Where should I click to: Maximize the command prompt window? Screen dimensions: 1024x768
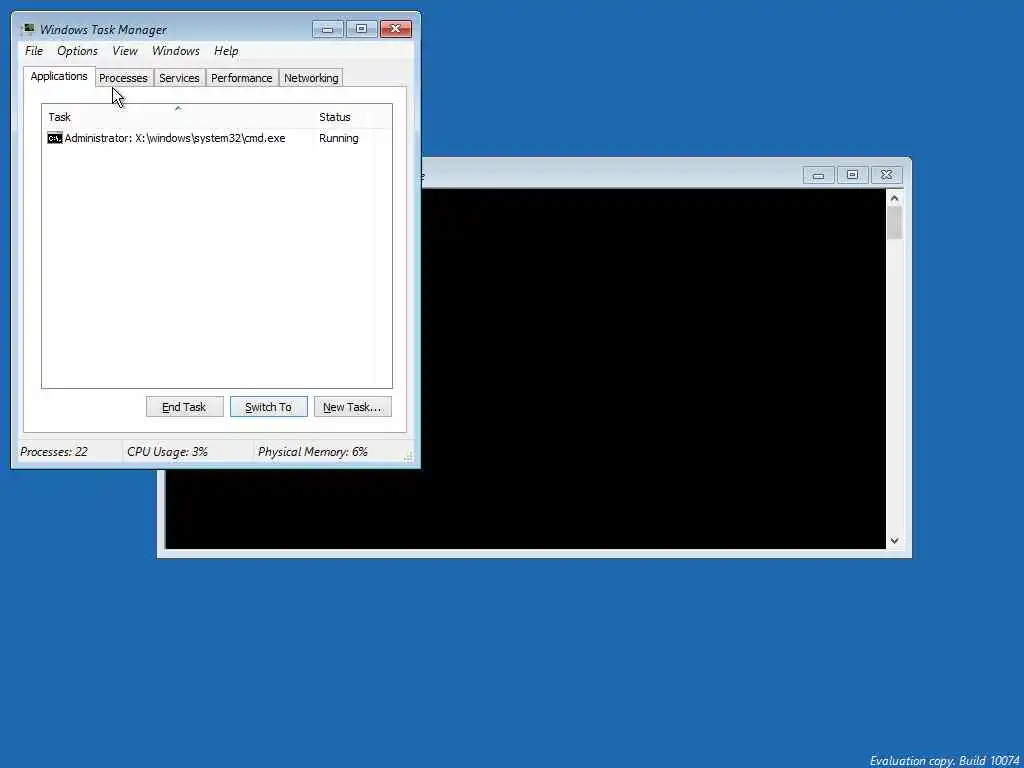852,175
